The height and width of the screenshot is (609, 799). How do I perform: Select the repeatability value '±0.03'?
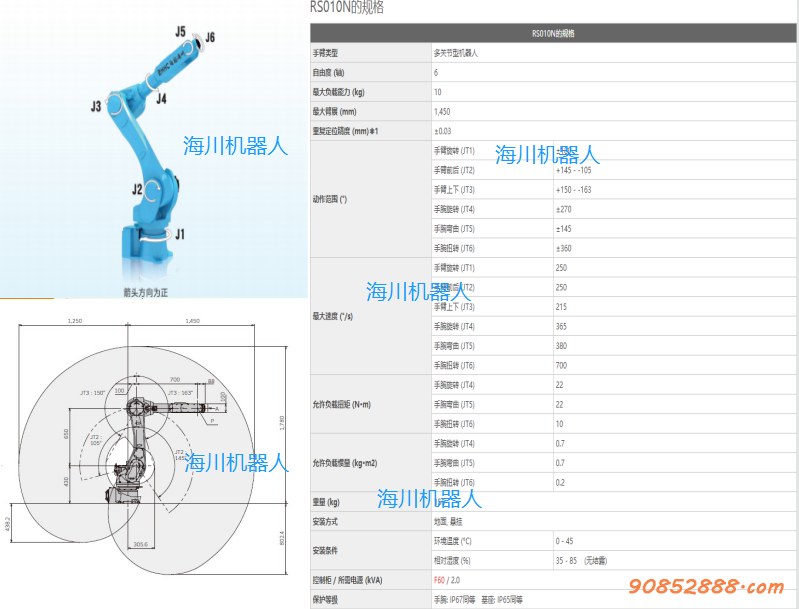tap(442, 131)
